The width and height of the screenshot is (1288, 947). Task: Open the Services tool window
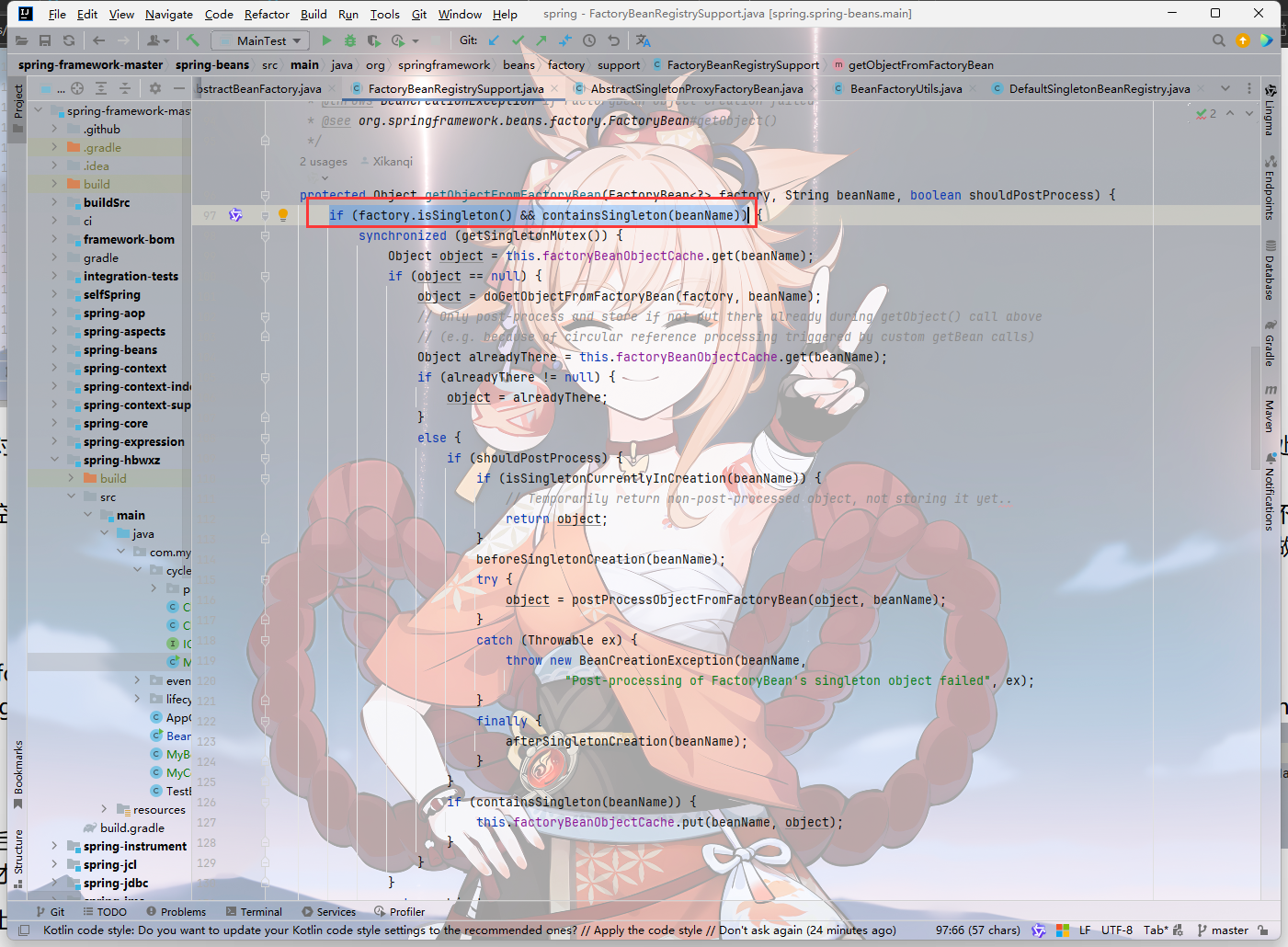coord(329,912)
